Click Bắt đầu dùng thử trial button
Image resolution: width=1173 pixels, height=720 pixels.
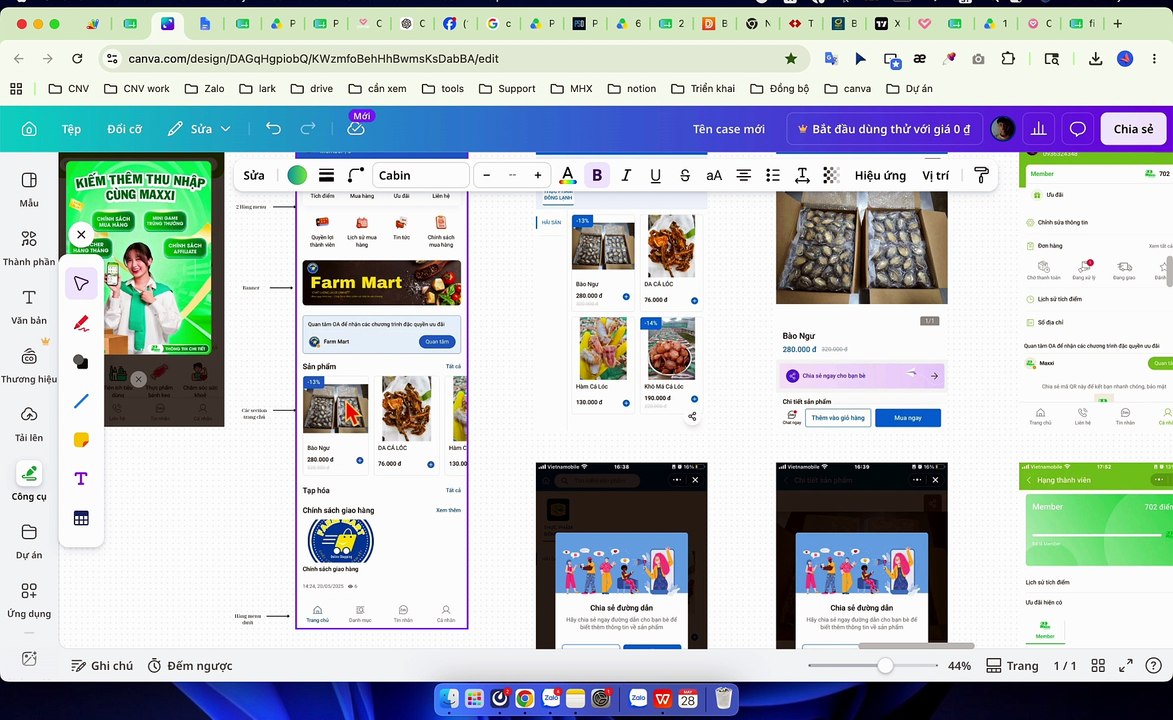[x=884, y=129]
